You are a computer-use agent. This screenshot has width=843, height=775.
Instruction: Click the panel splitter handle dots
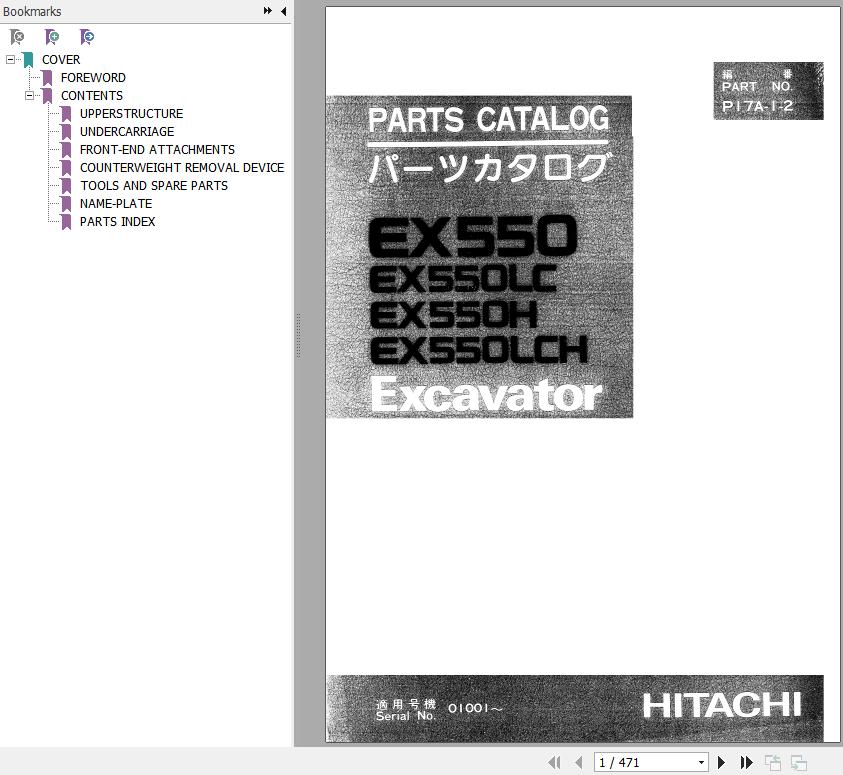(298, 336)
